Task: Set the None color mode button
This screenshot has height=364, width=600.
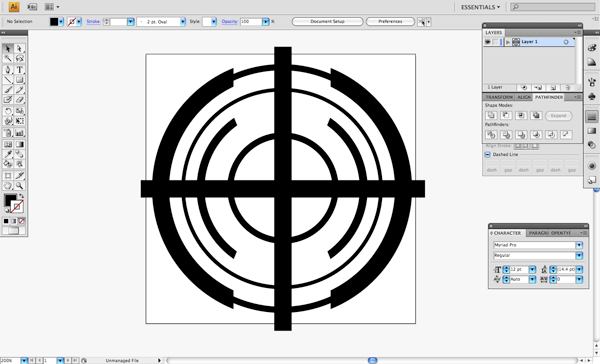Action: 21,221
